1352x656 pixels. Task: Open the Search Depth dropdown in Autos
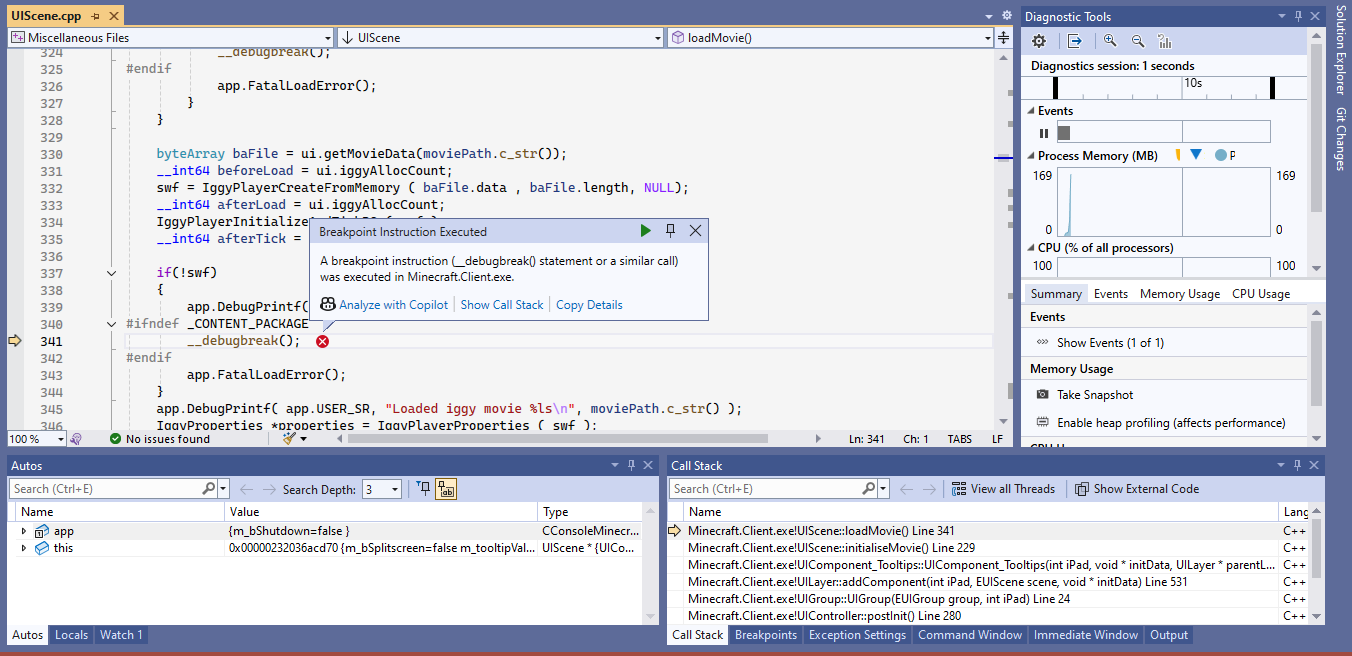(395, 489)
